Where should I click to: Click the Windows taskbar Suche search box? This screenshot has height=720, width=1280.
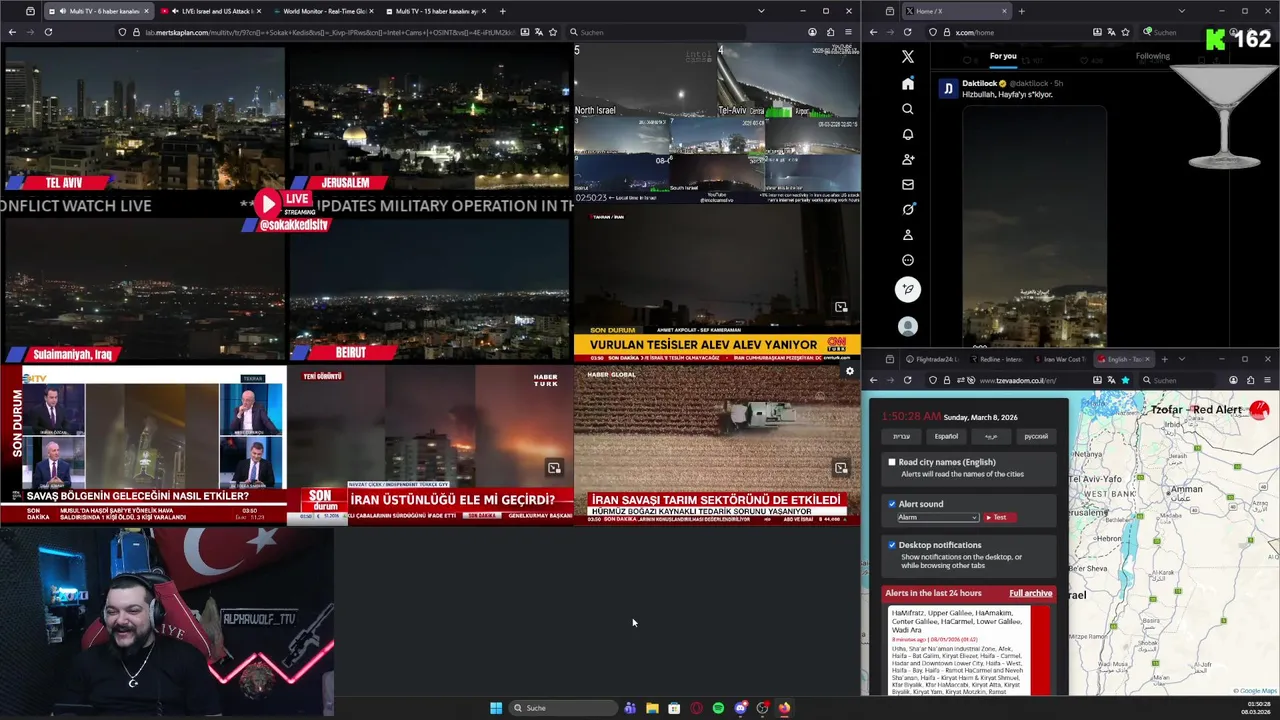coord(564,708)
